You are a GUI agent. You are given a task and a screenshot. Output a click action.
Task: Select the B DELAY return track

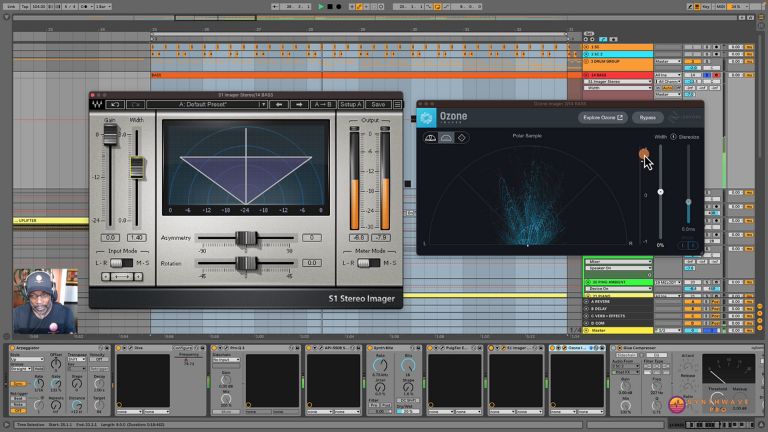[618, 309]
